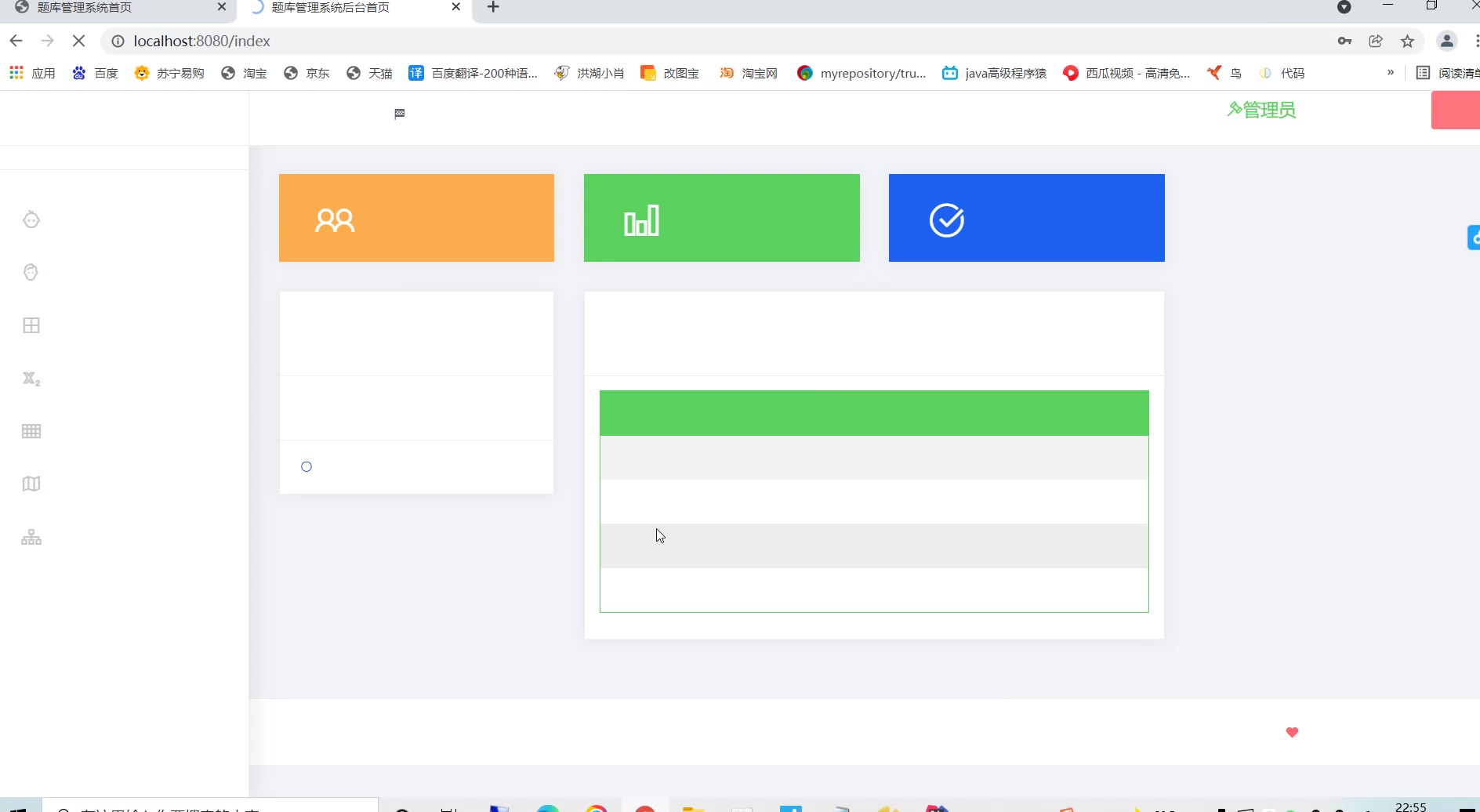Open the 代码 bookmark

click(1282, 73)
